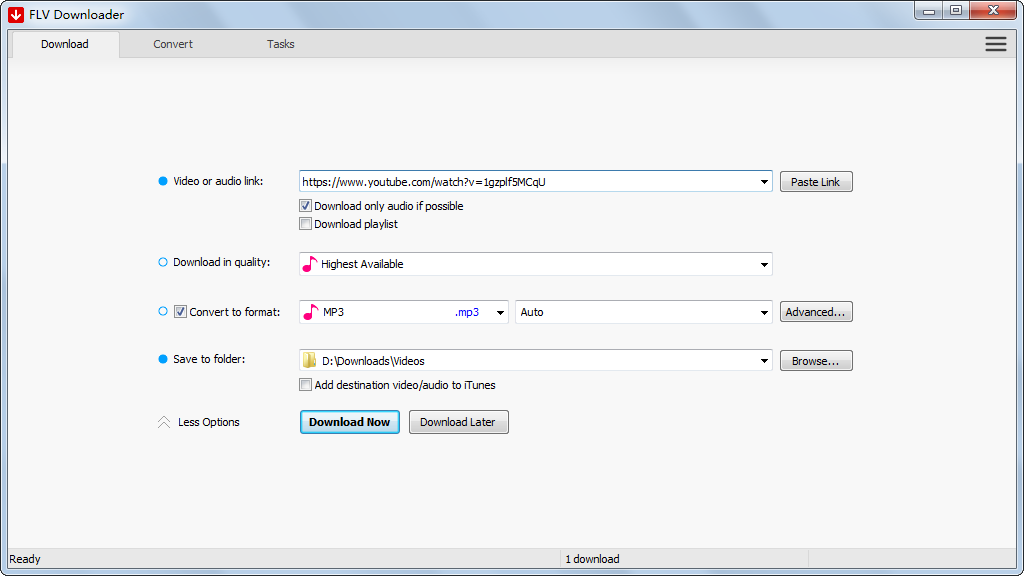Open the Tasks tab
Viewport: 1024px width, 576px height.
281,44
